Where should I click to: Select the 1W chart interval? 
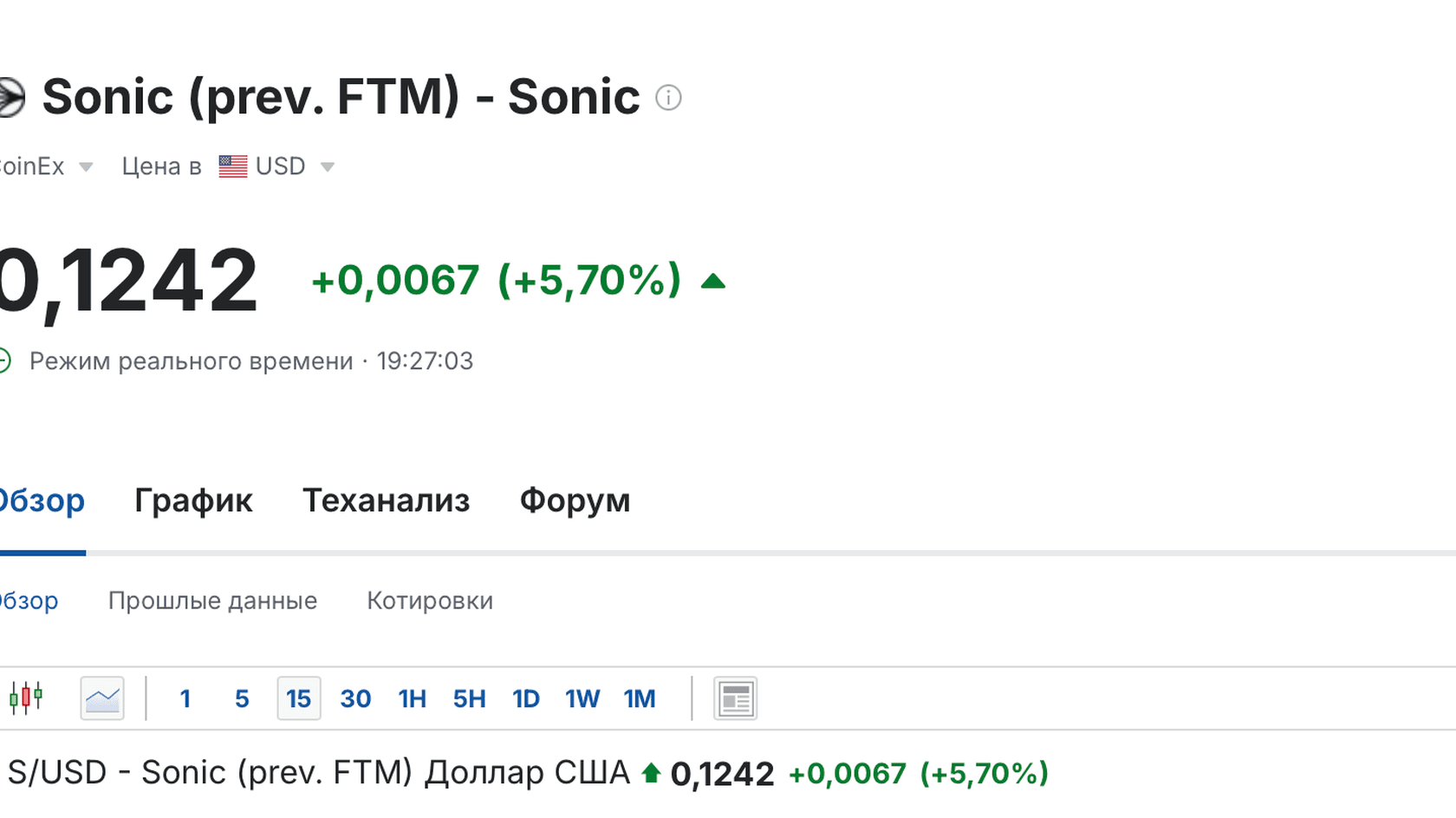[x=582, y=698]
